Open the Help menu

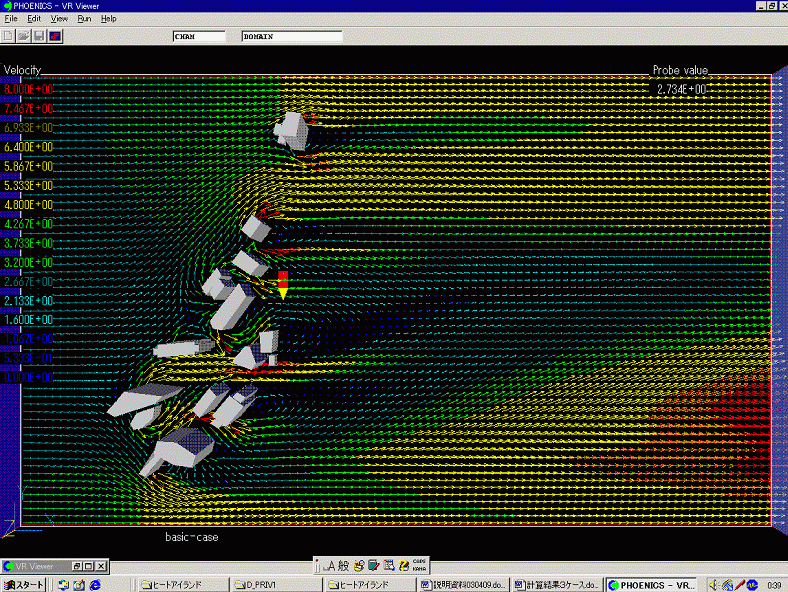coord(108,18)
